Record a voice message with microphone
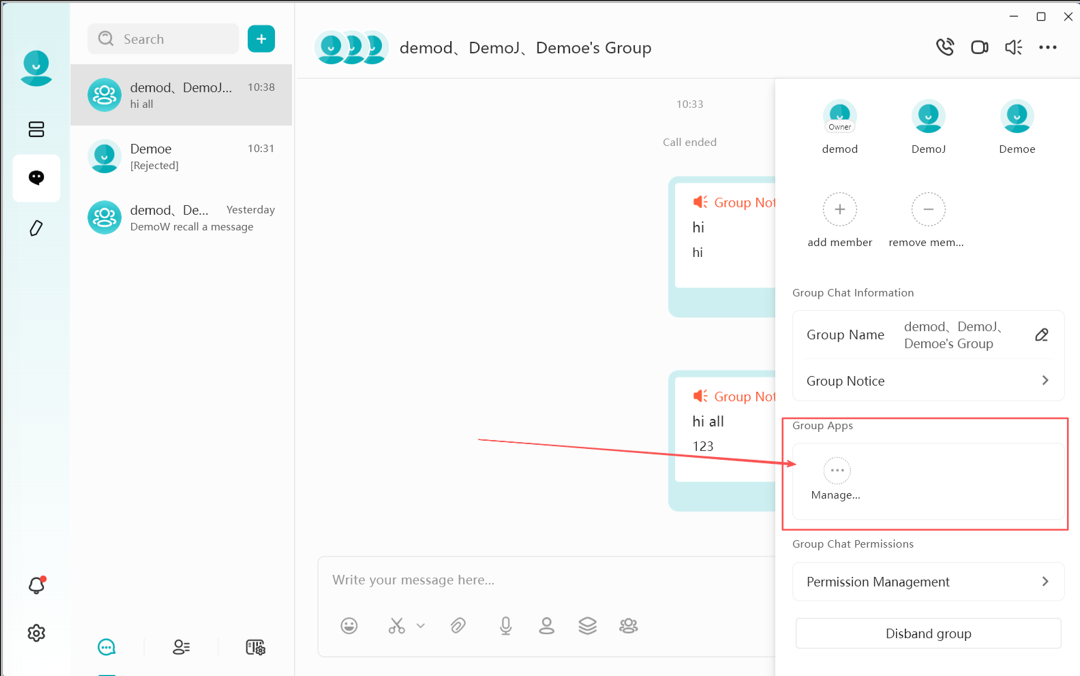The image size is (1080, 676). pyautogui.click(x=506, y=626)
